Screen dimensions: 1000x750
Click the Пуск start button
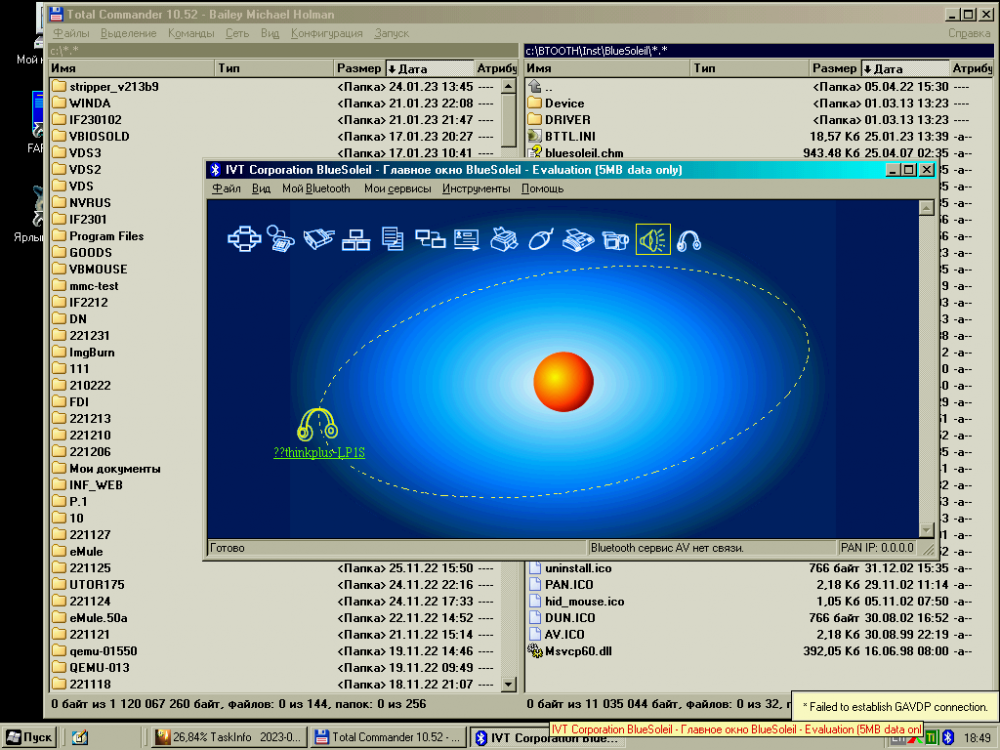click(x=29, y=737)
